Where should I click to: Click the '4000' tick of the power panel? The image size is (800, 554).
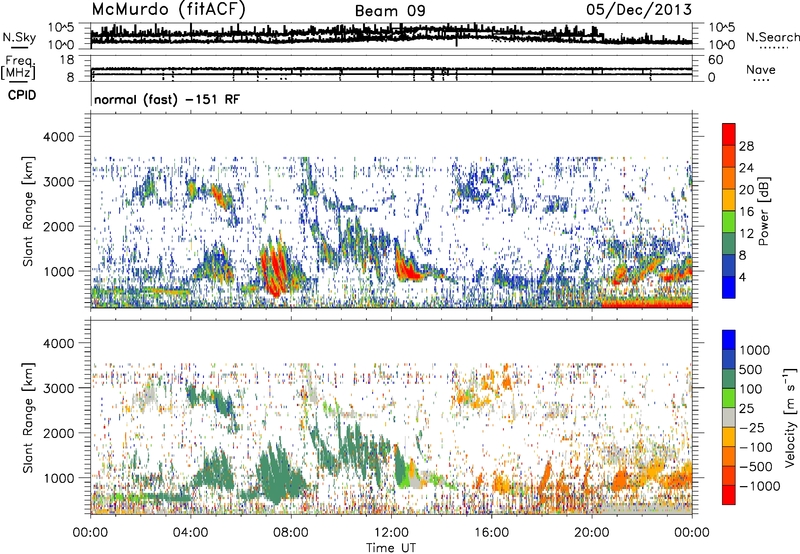click(x=58, y=137)
